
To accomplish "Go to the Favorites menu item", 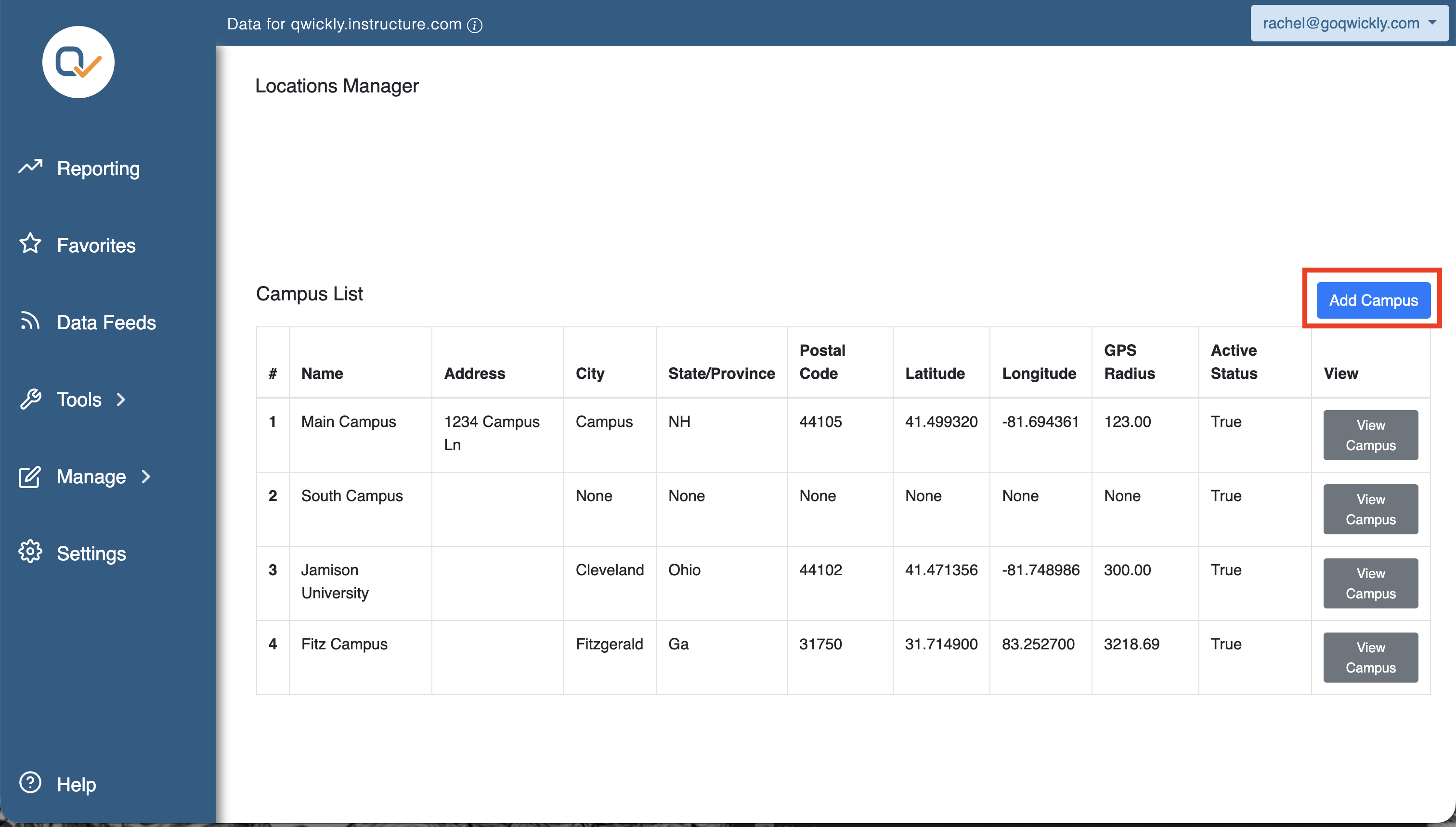I will [x=96, y=246].
